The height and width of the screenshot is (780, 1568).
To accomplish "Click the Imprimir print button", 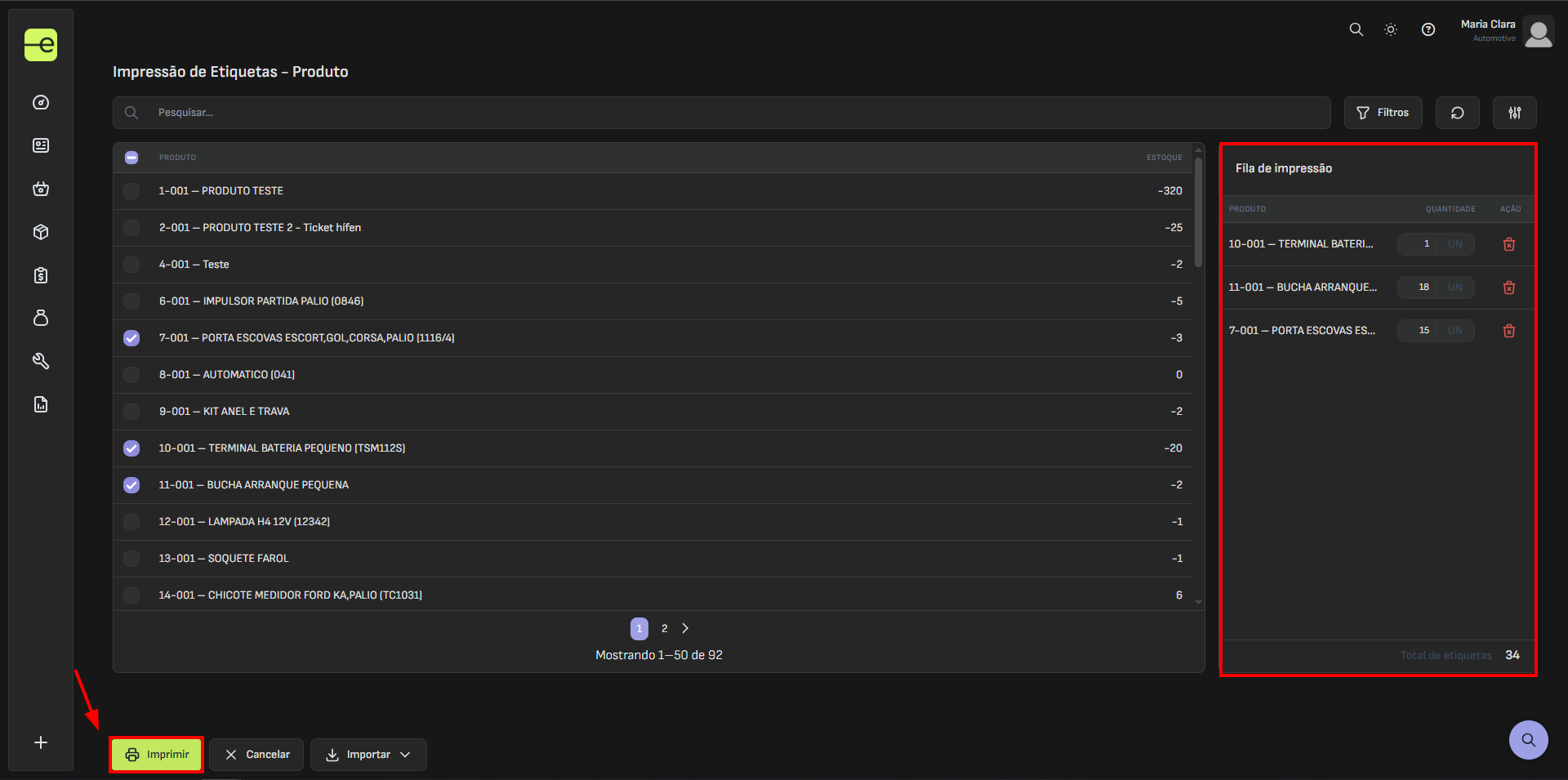I will point(157,755).
